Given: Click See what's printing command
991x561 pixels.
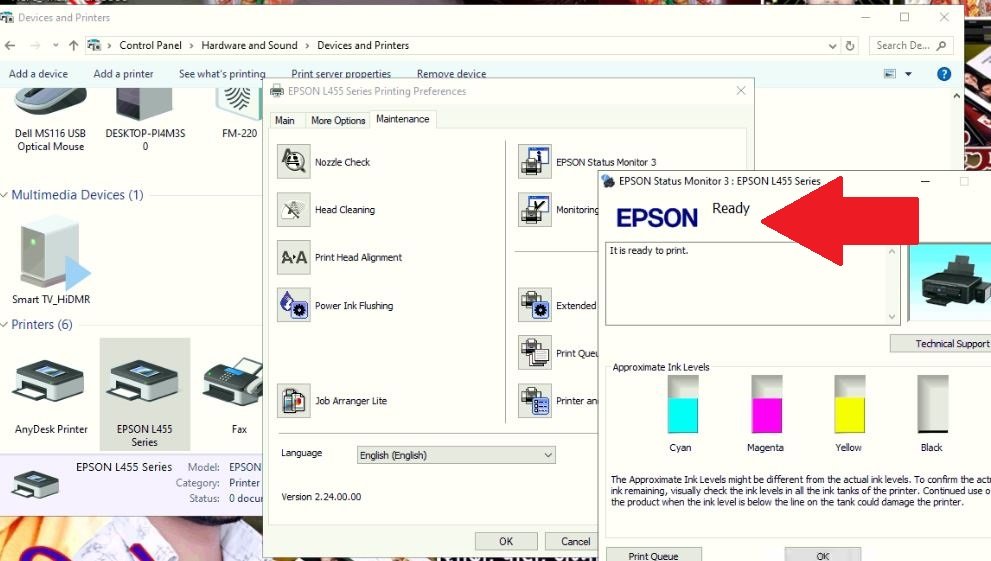Looking at the screenshot, I should click(x=222, y=74).
